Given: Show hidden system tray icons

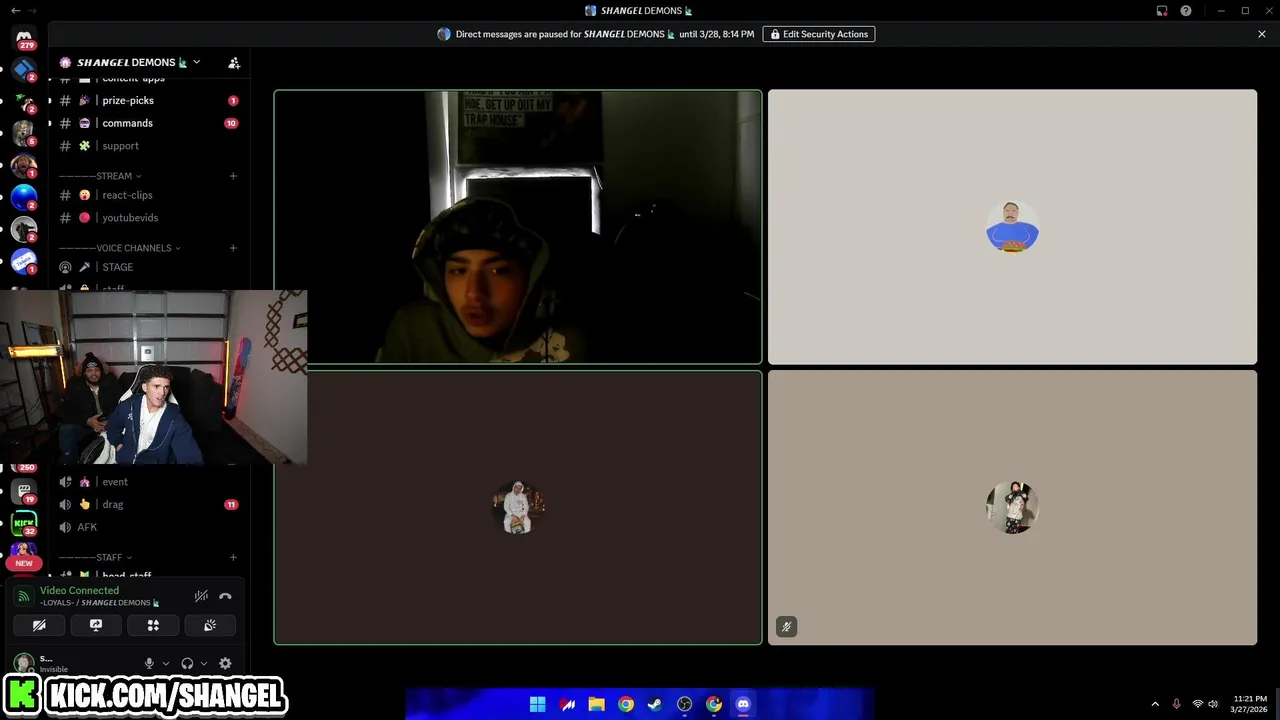Looking at the screenshot, I should [1155, 704].
